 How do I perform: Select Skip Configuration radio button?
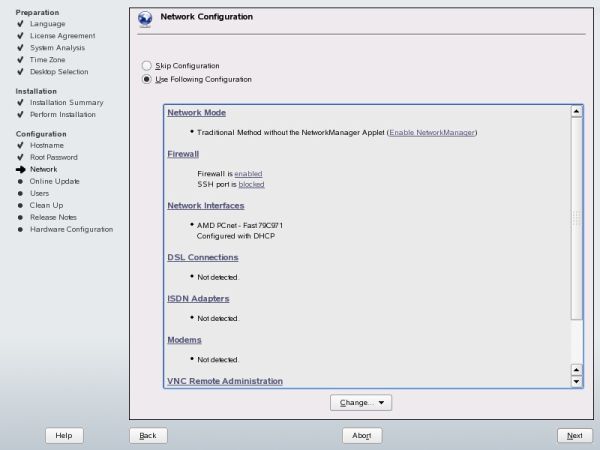[x=147, y=66]
